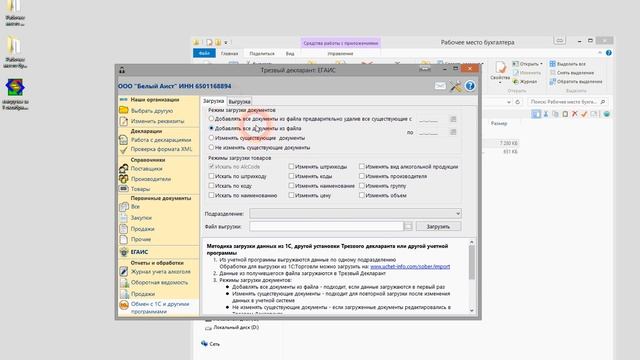Check 'Изменять вид алкогольной продукции'
The width and height of the screenshot is (640, 360).
tap(362, 167)
